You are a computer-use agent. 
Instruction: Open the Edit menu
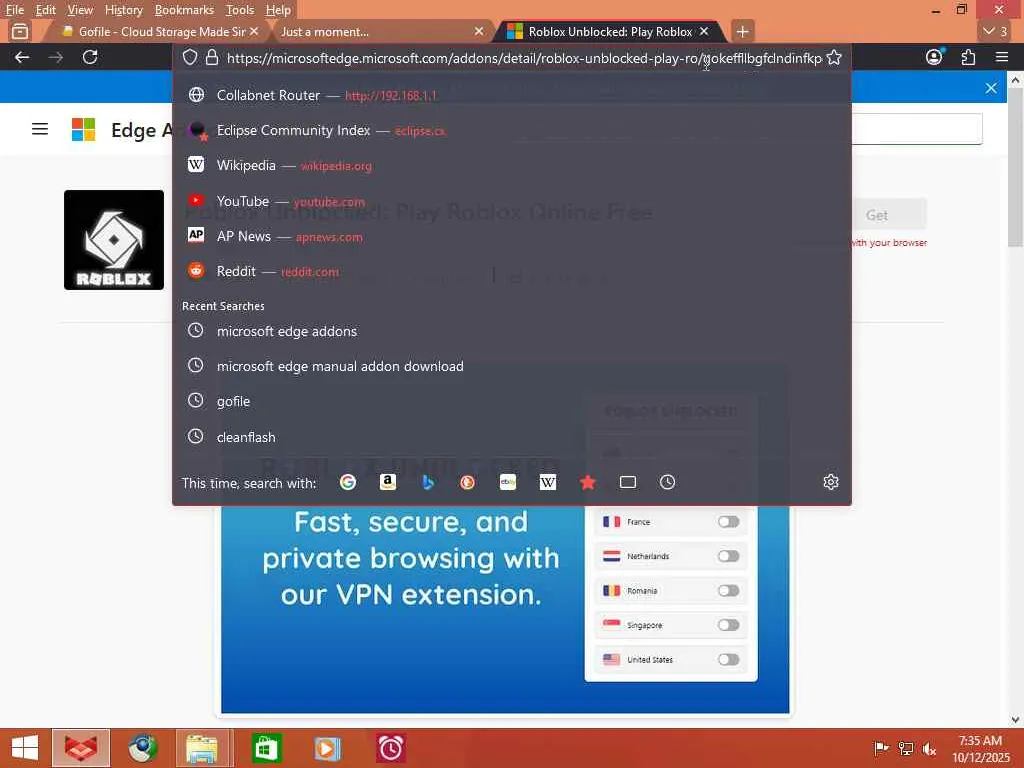point(45,10)
